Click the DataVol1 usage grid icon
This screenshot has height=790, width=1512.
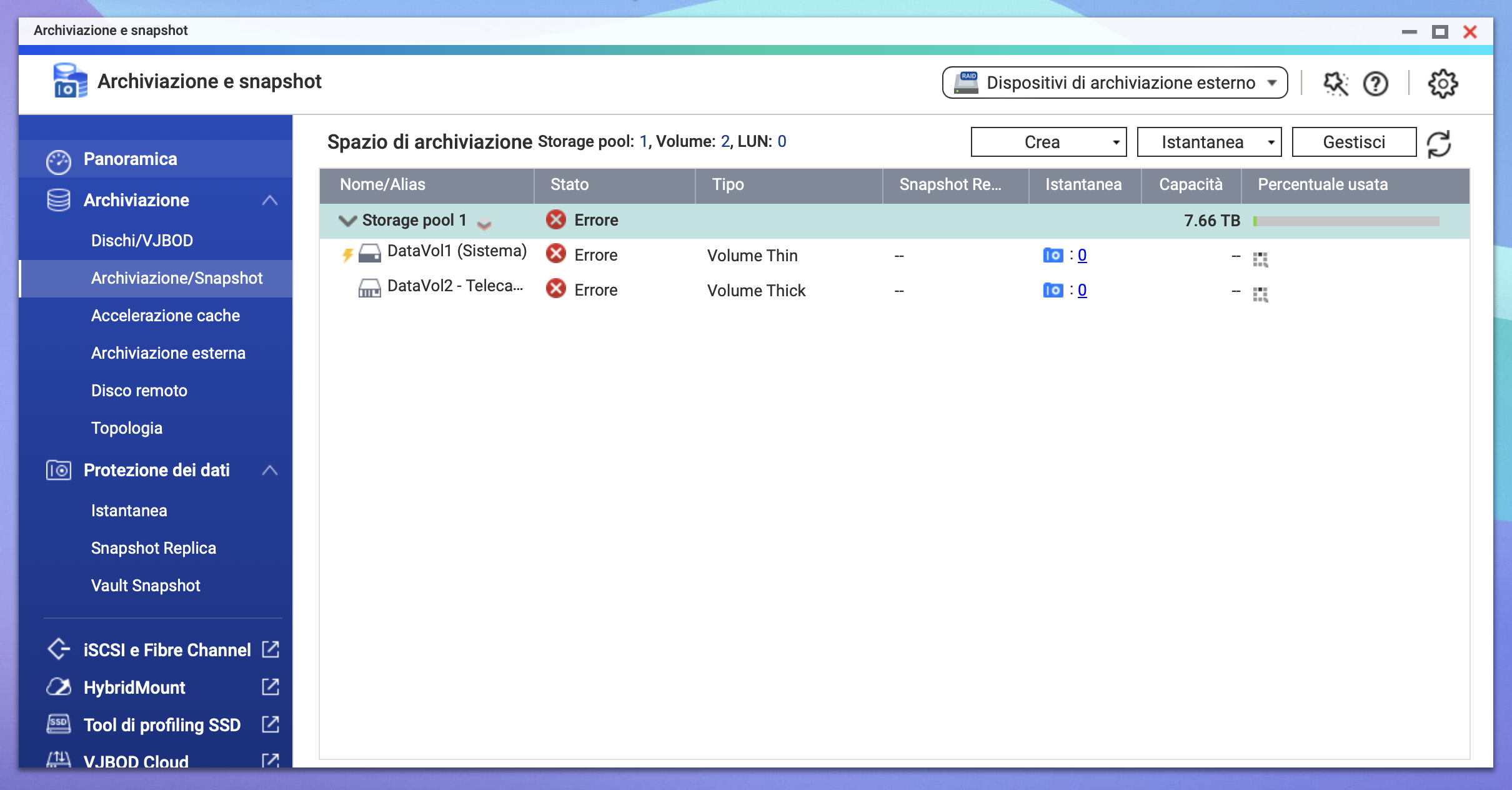1260,259
